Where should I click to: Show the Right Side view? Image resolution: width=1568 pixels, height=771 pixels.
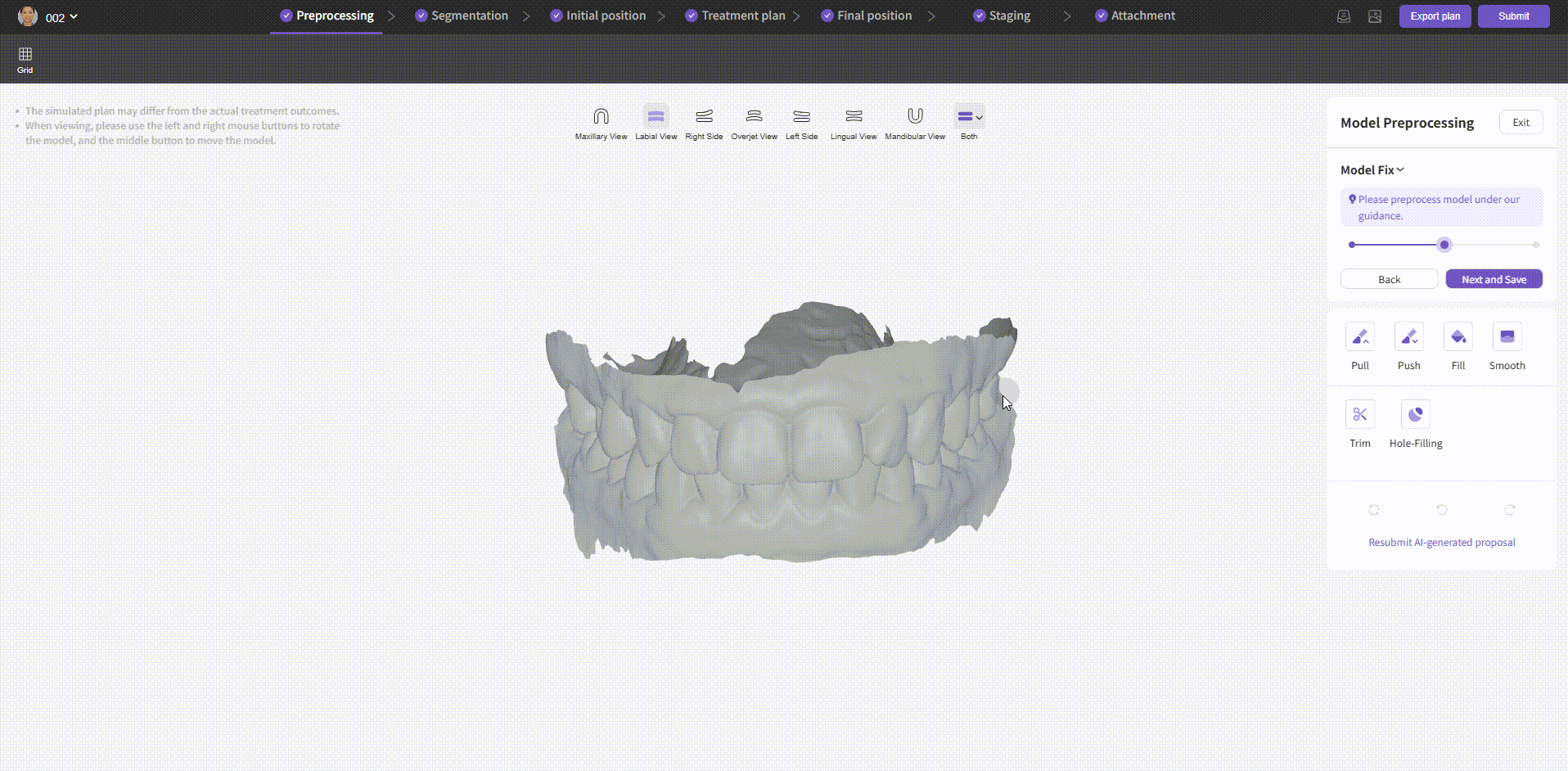point(704,124)
